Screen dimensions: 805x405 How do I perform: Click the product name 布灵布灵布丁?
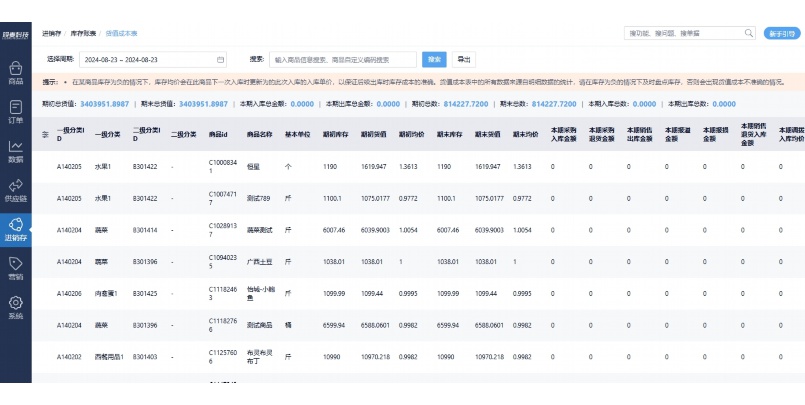coord(260,357)
